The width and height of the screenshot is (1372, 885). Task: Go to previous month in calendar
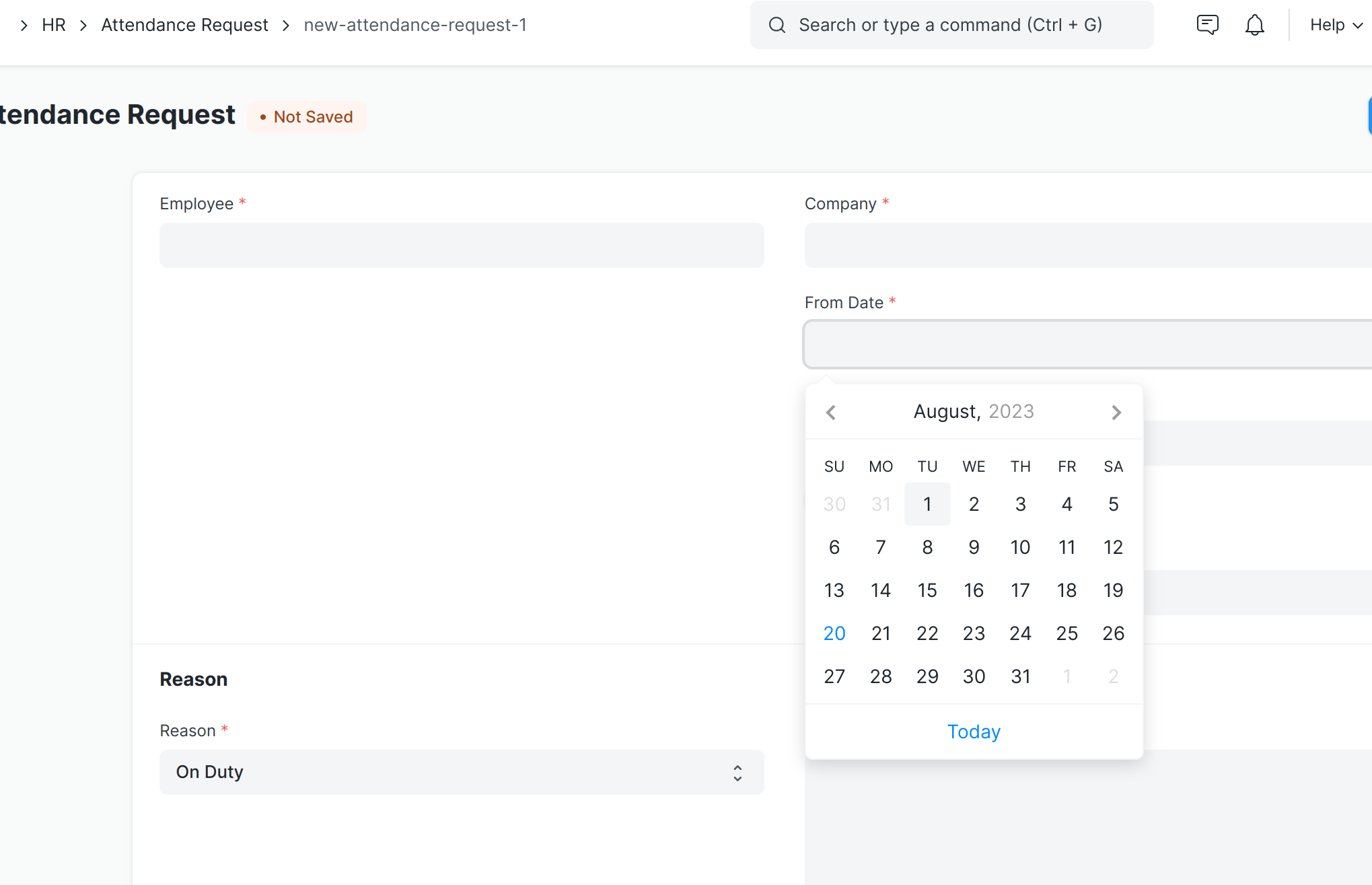click(831, 412)
